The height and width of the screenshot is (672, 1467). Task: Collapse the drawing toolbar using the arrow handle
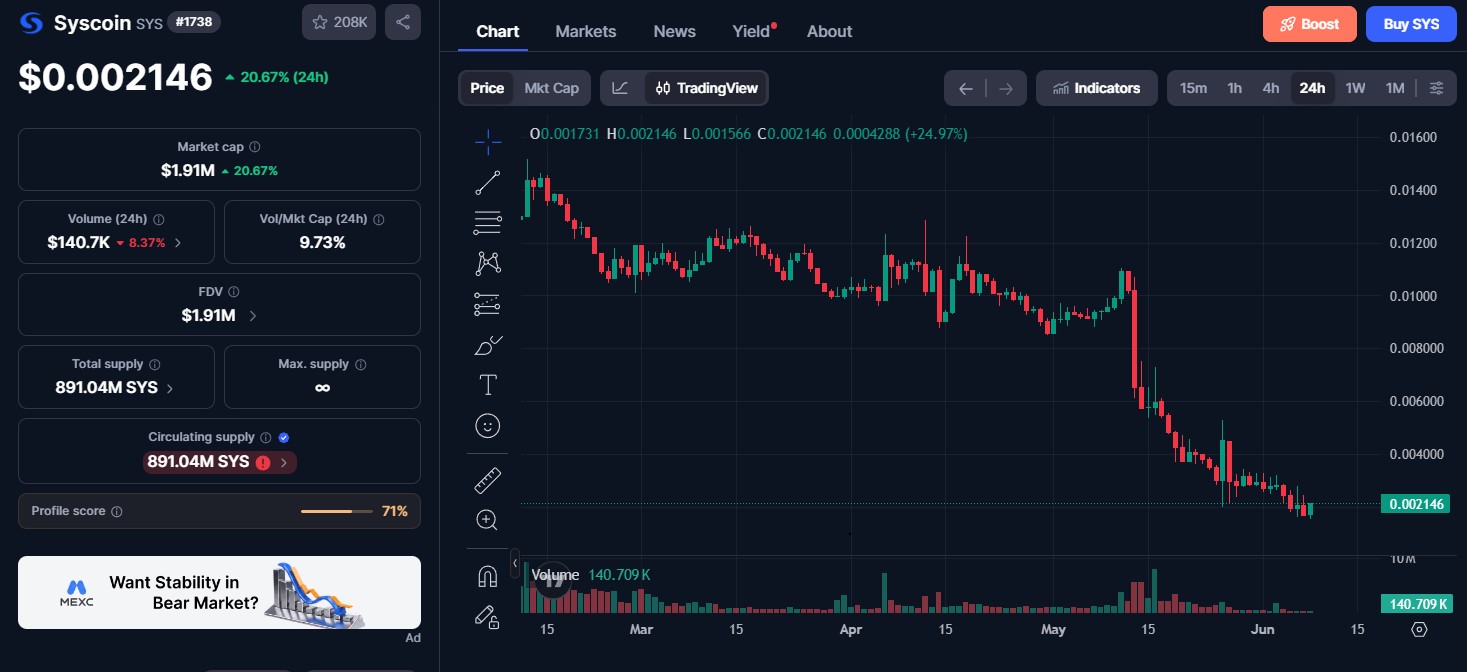point(515,564)
